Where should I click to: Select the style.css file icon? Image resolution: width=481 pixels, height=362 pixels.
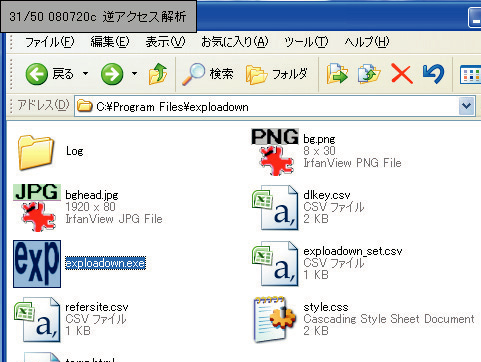274,319
